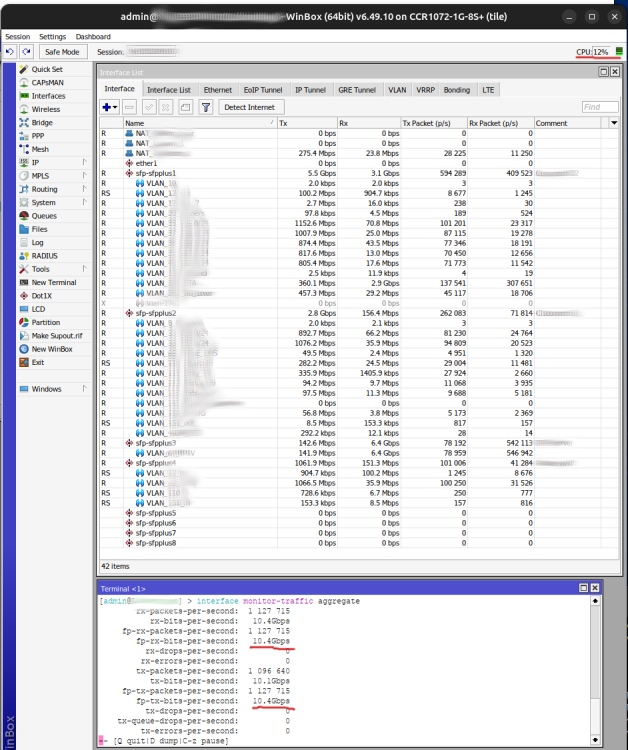
Task: Switch to the Bonding tab
Action: 456,90
